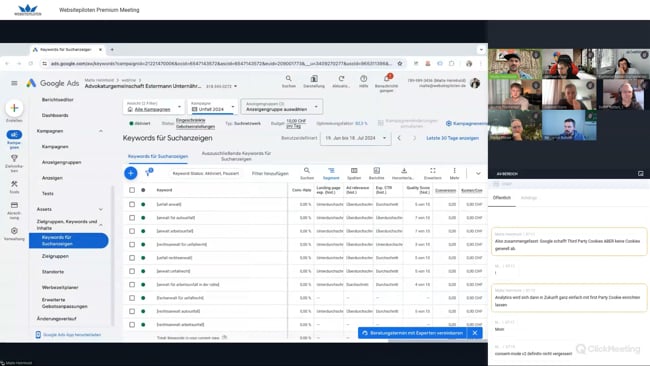Image resolution: width=650 pixels, height=366 pixels.
Task: Check the box for [unfall rechtsanwalt]
Action: tap(132, 258)
